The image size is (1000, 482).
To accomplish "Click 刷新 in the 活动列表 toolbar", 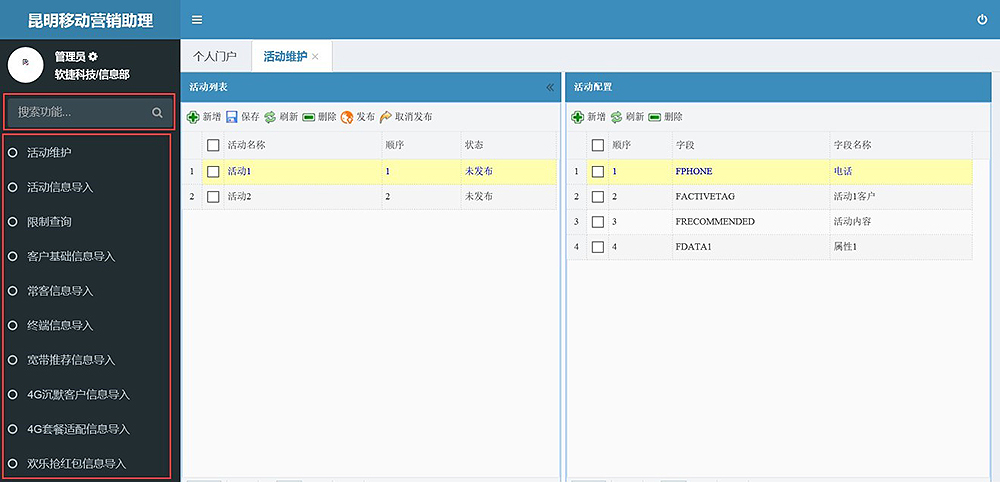I will pos(281,117).
